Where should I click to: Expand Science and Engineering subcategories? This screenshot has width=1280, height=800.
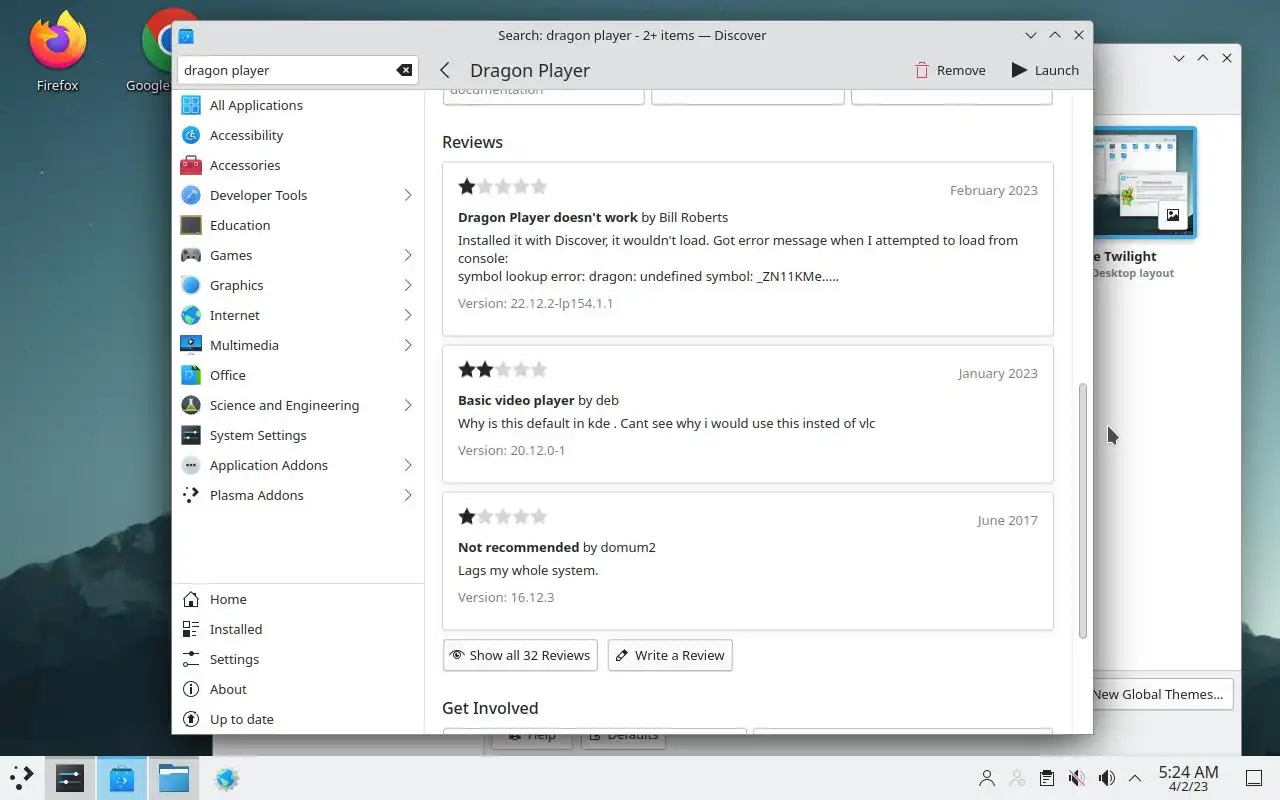point(408,405)
